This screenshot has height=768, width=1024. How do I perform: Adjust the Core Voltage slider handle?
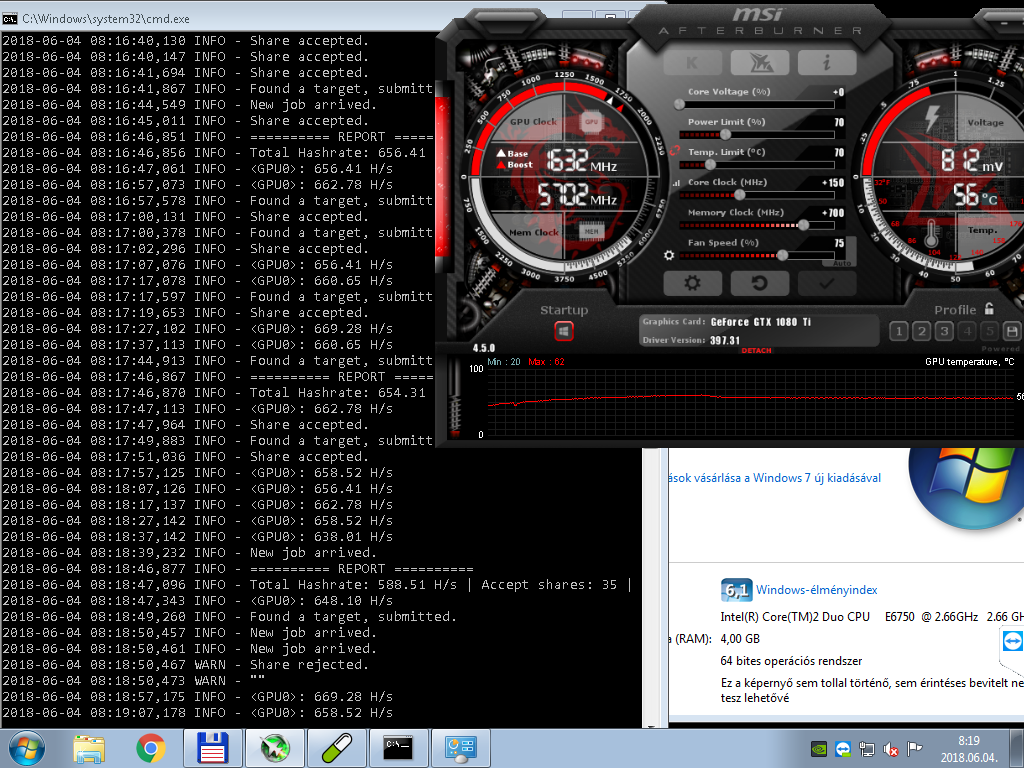coord(680,104)
